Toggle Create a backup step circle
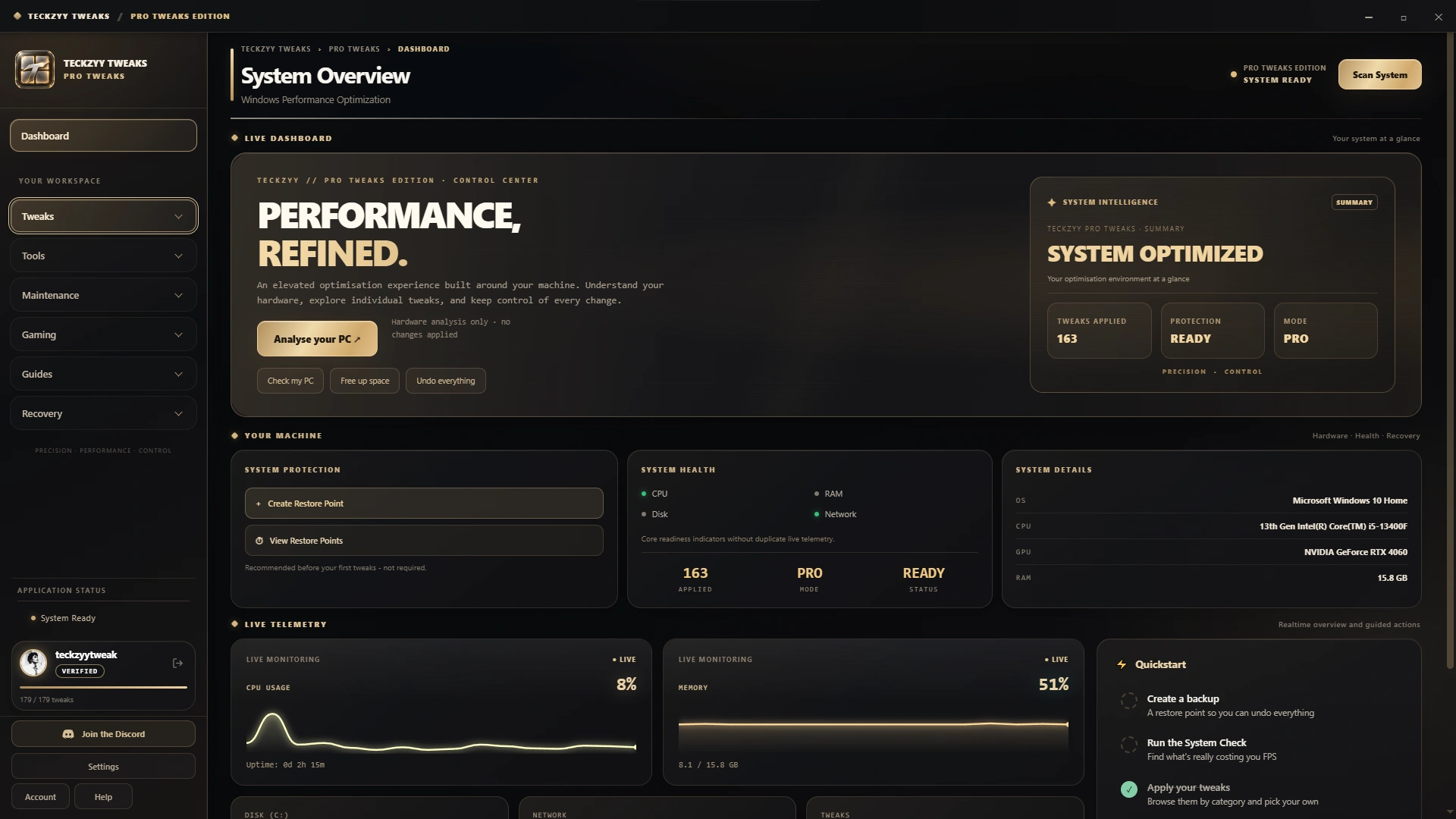This screenshot has height=819, width=1456. (x=1129, y=701)
